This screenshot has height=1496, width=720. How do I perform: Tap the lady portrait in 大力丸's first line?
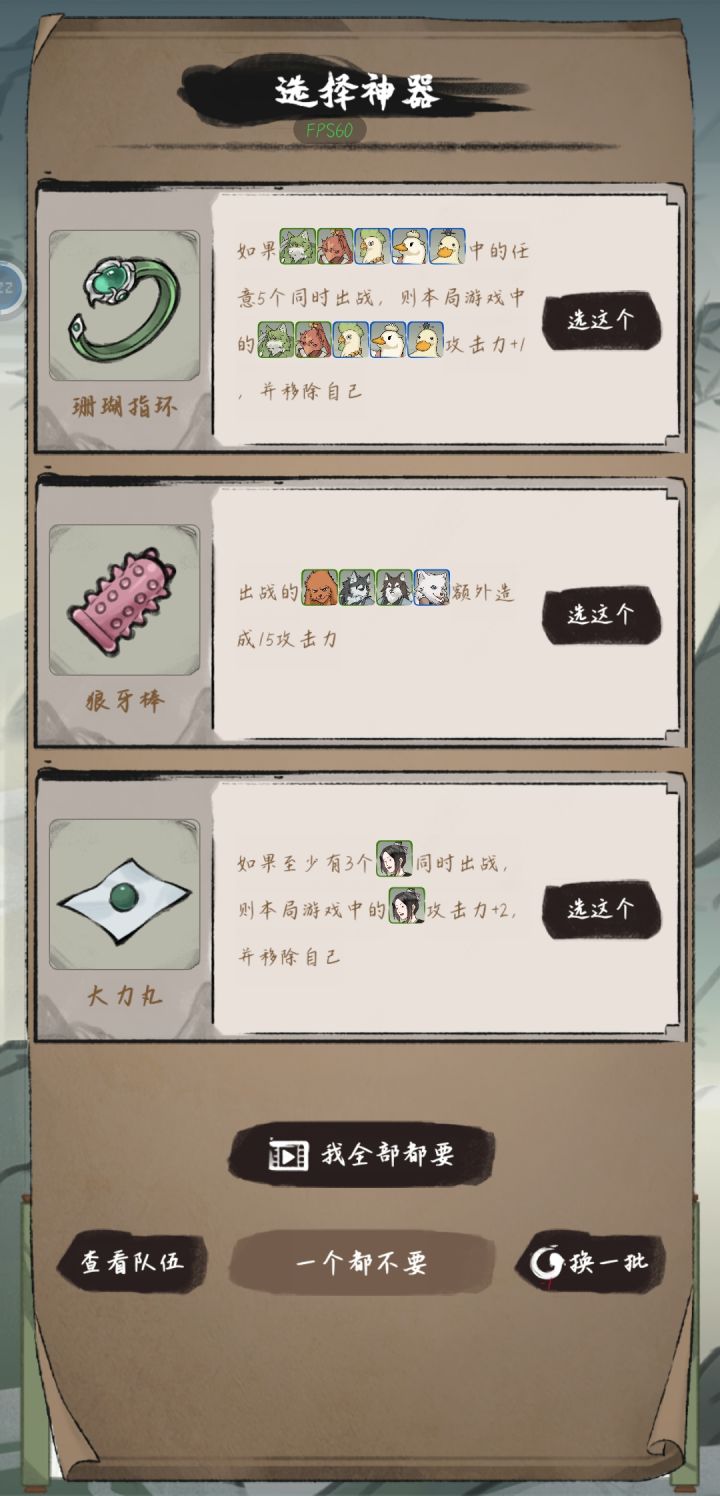[x=394, y=859]
